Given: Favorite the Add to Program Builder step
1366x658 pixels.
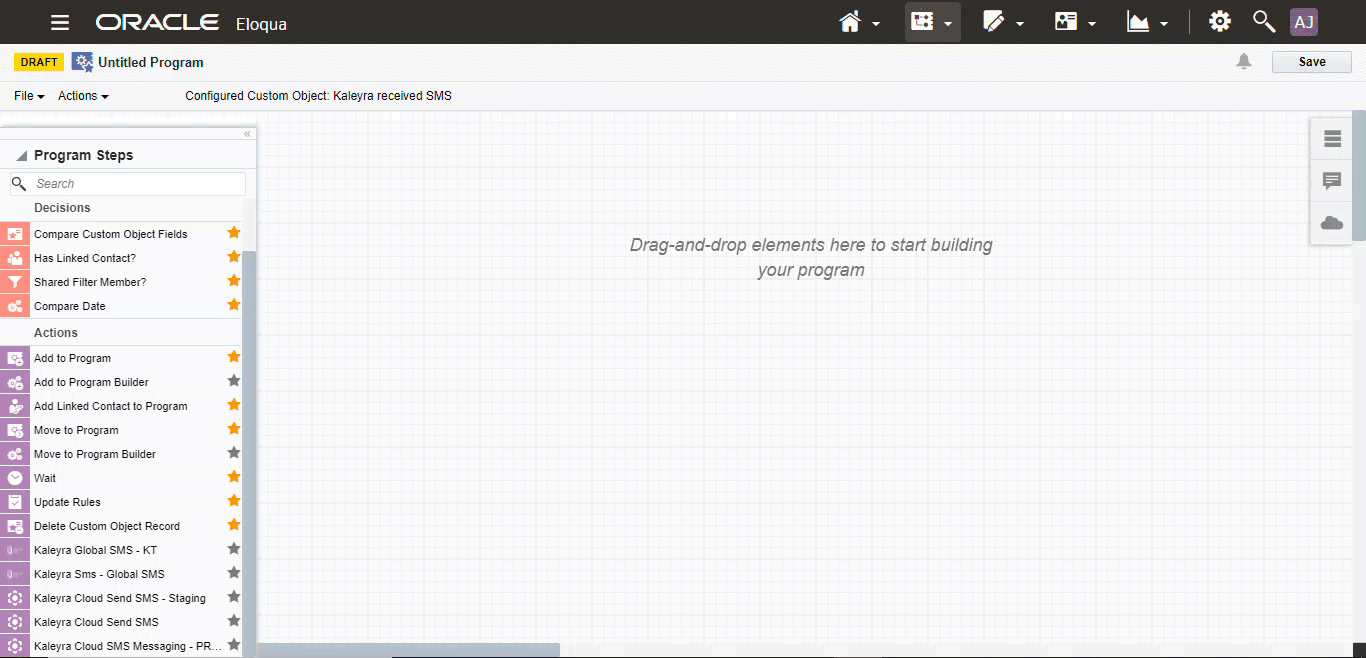Looking at the screenshot, I should (234, 381).
